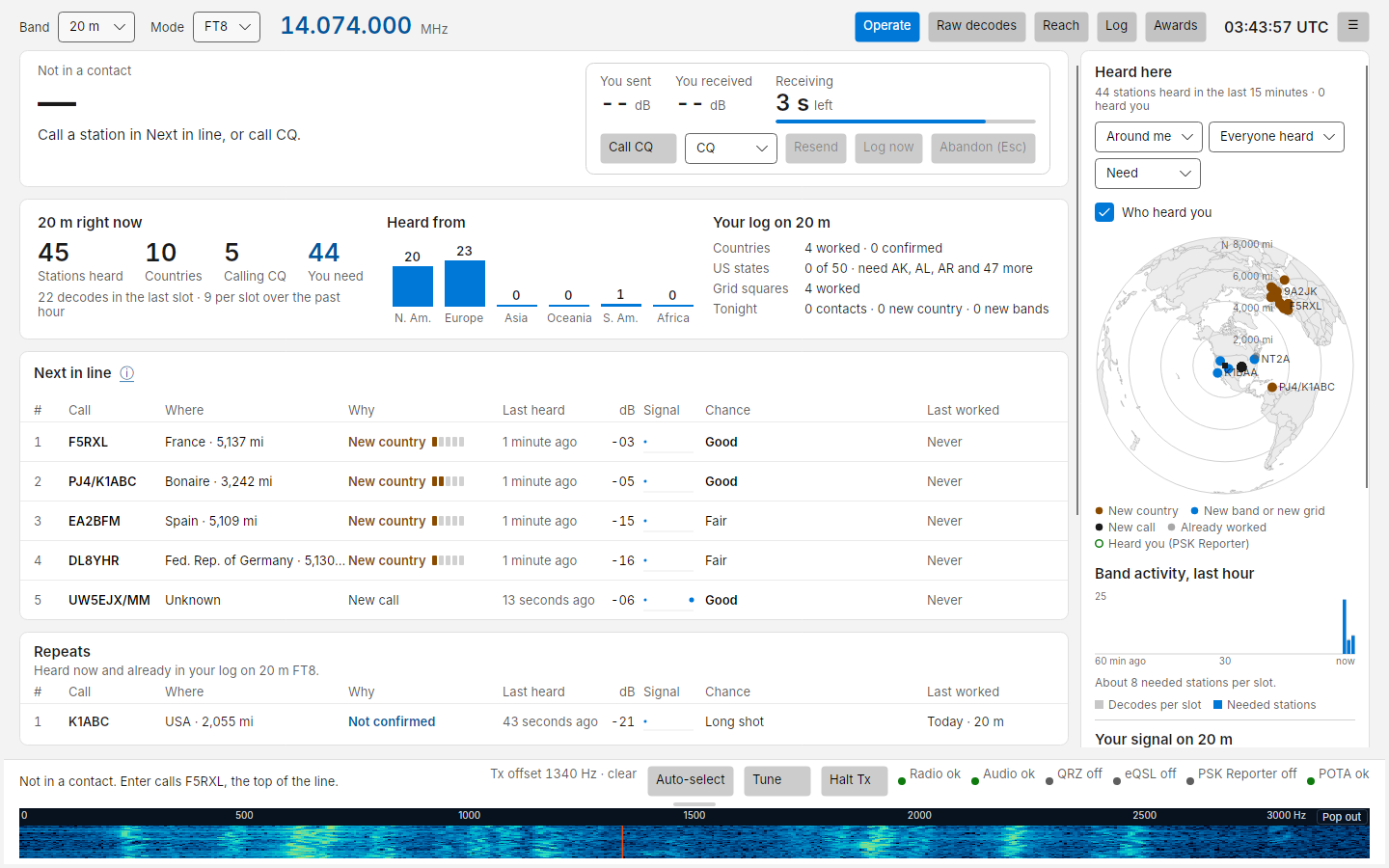Select station EA2BFM row
The image size is (1389, 868).
544,521
